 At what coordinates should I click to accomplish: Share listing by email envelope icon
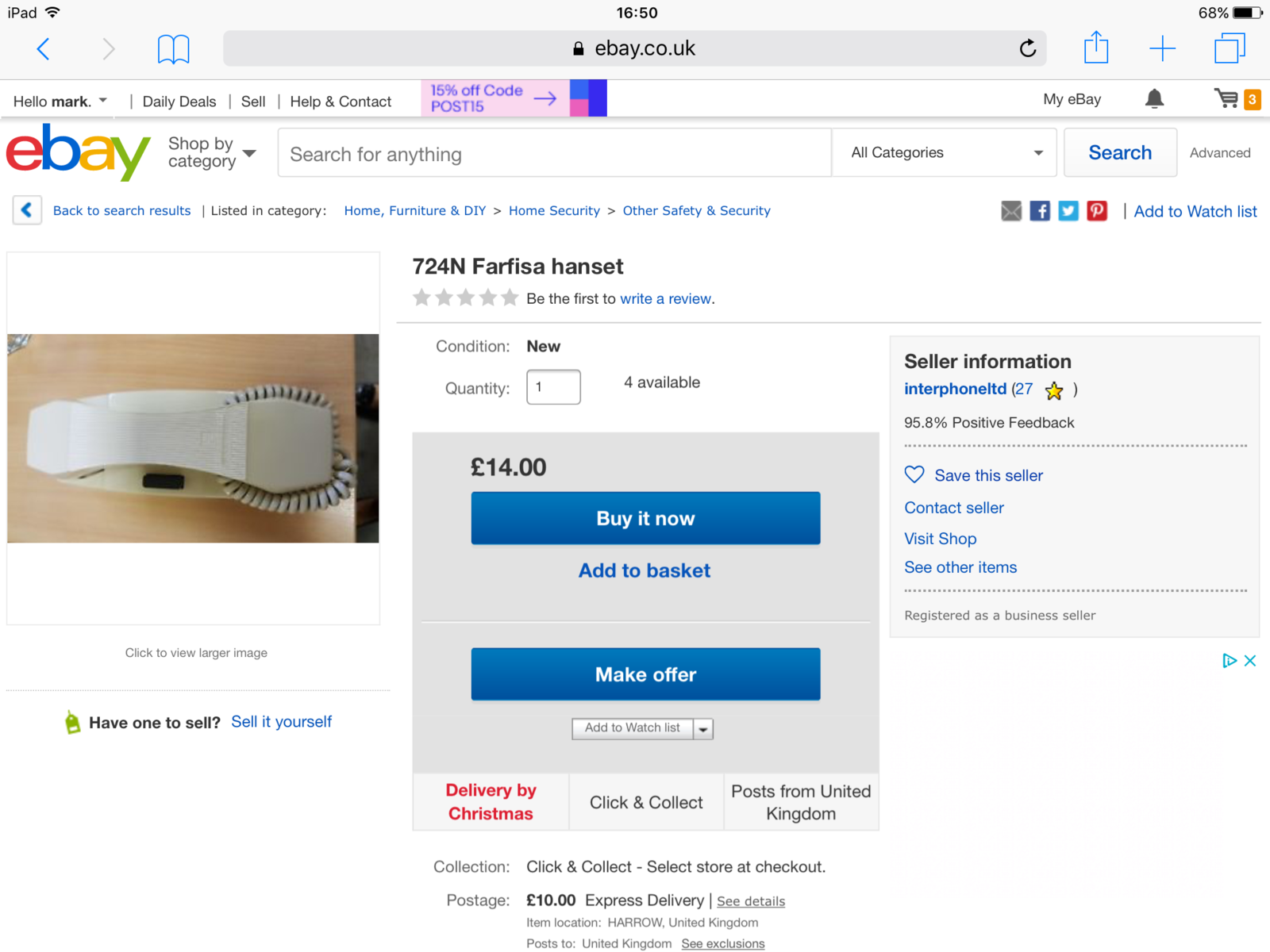pyautogui.click(x=1011, y=211)
